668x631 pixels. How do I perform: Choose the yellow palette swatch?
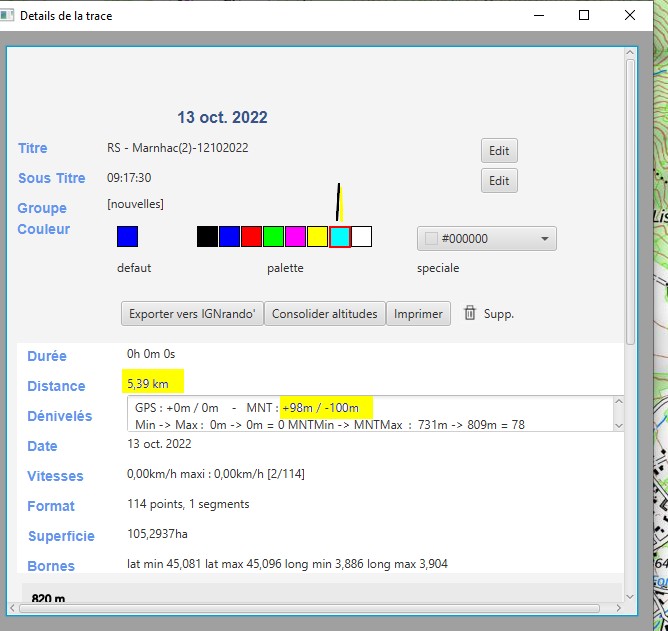pos(317,237)
